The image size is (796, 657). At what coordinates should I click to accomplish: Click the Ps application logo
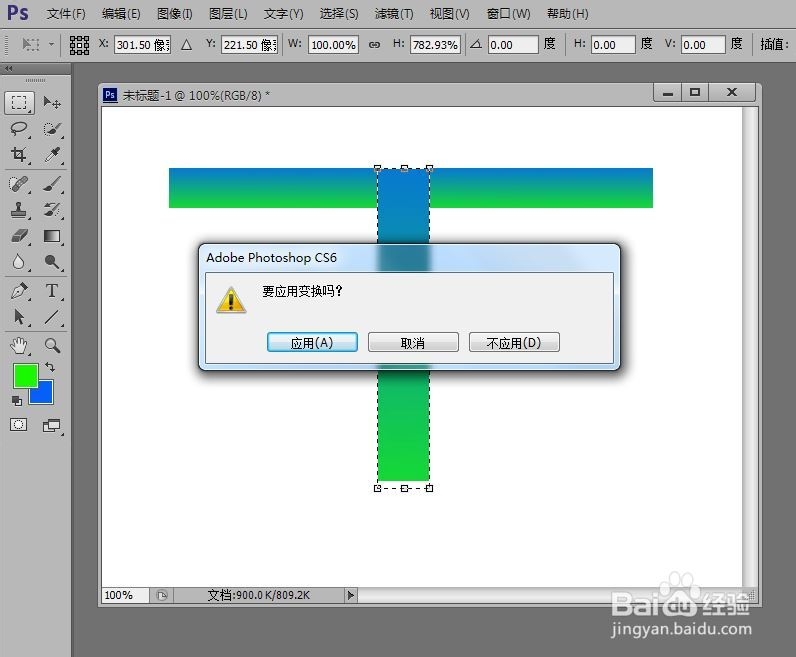click(x=18, y=13)
